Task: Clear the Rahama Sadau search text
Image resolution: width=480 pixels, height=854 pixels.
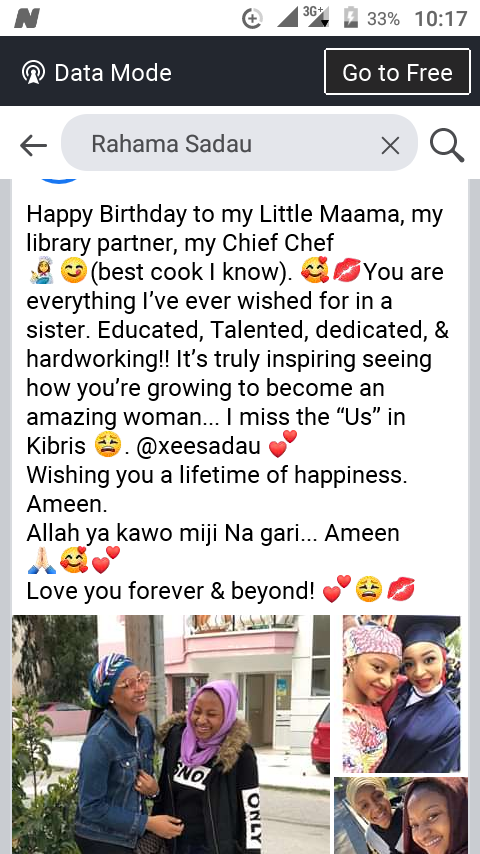Action: (x=390, y=145)
